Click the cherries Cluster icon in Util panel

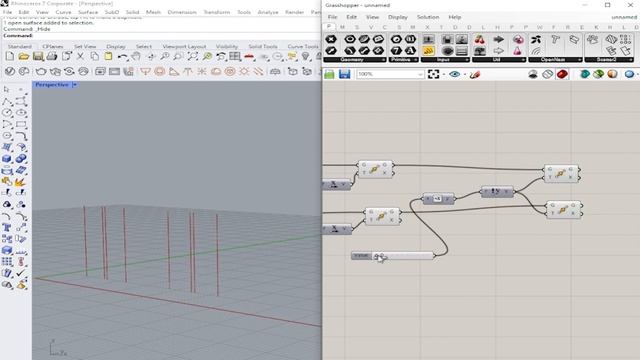[480, 40]
